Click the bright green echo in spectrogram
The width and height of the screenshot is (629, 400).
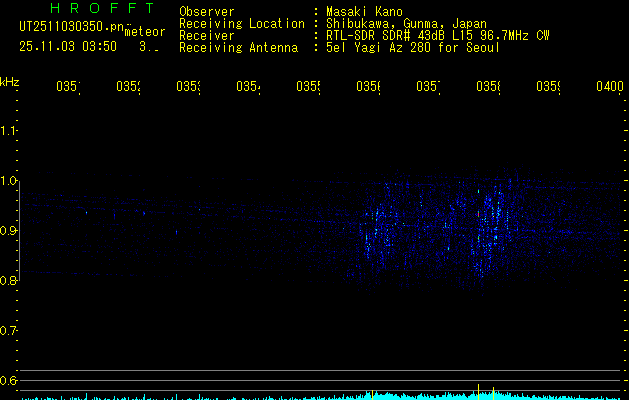tap(478, 190)
